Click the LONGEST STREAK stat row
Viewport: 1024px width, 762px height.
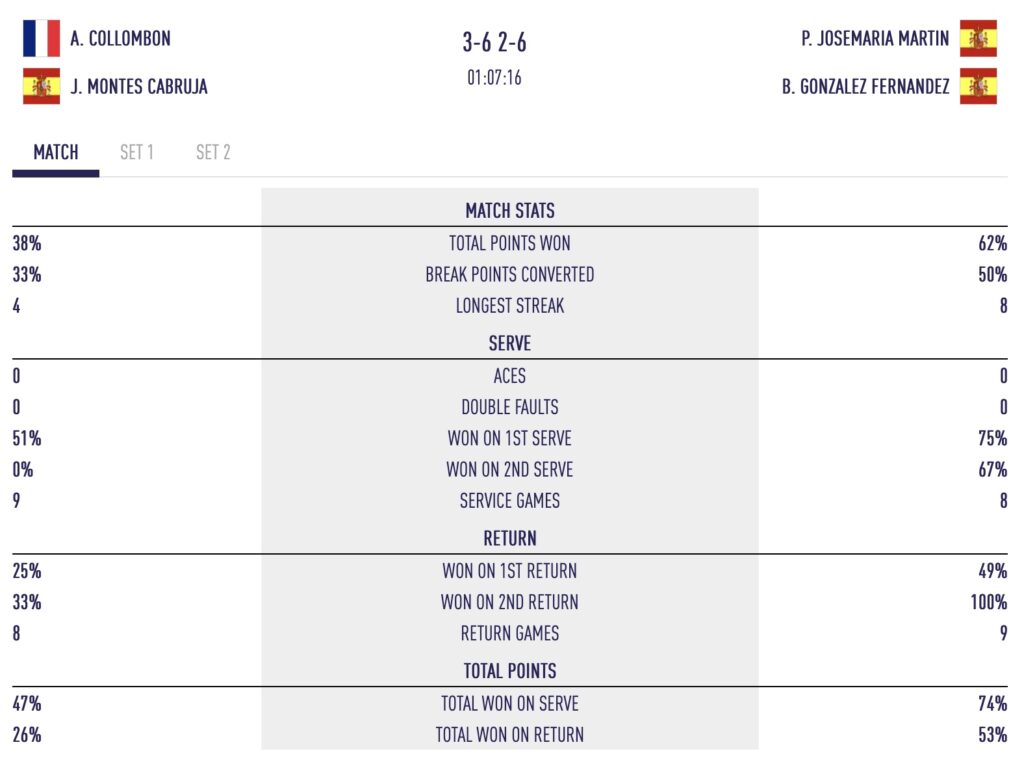coord(510,306)
